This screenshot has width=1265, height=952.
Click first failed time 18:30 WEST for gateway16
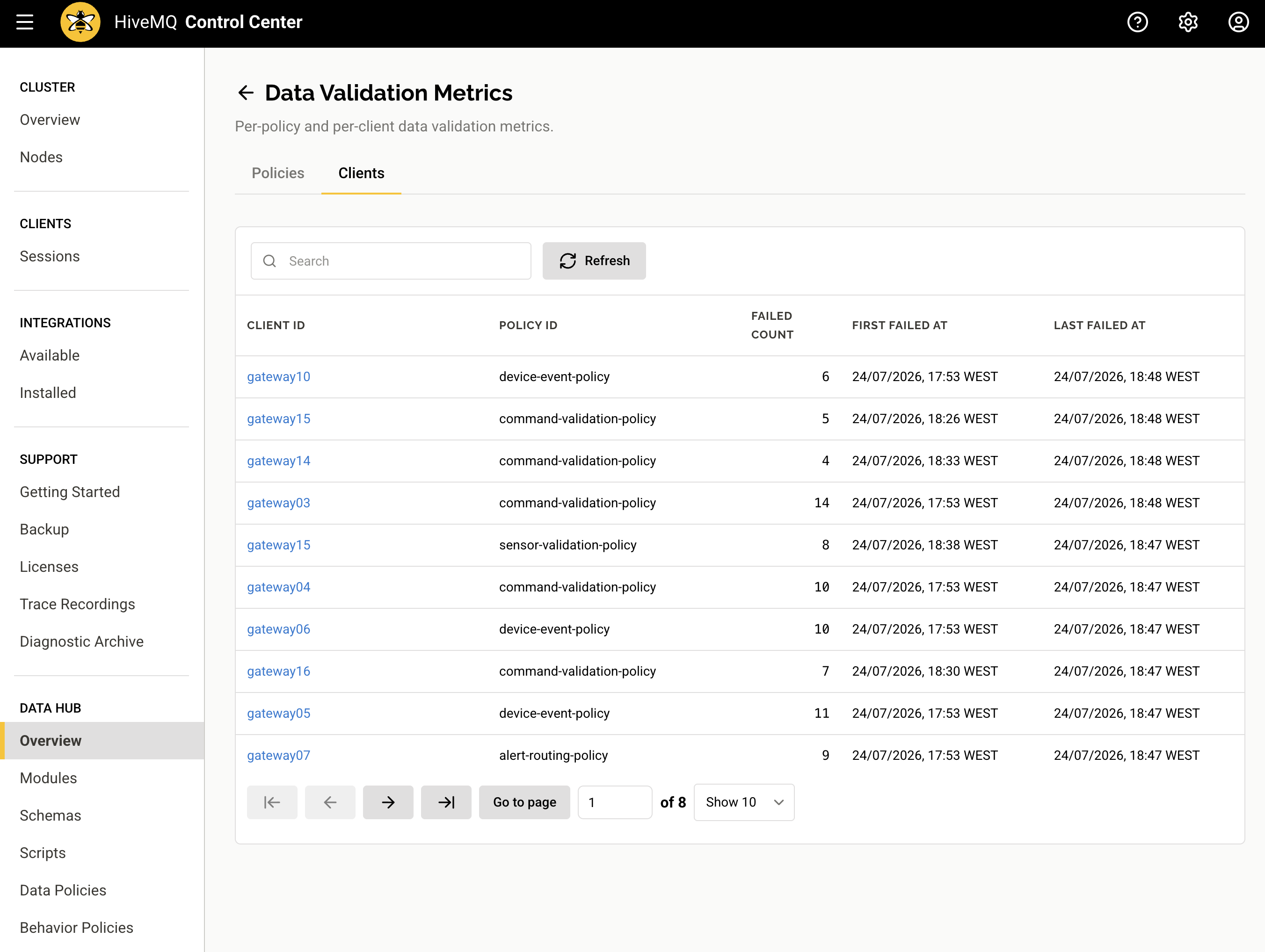click(925, 671)
